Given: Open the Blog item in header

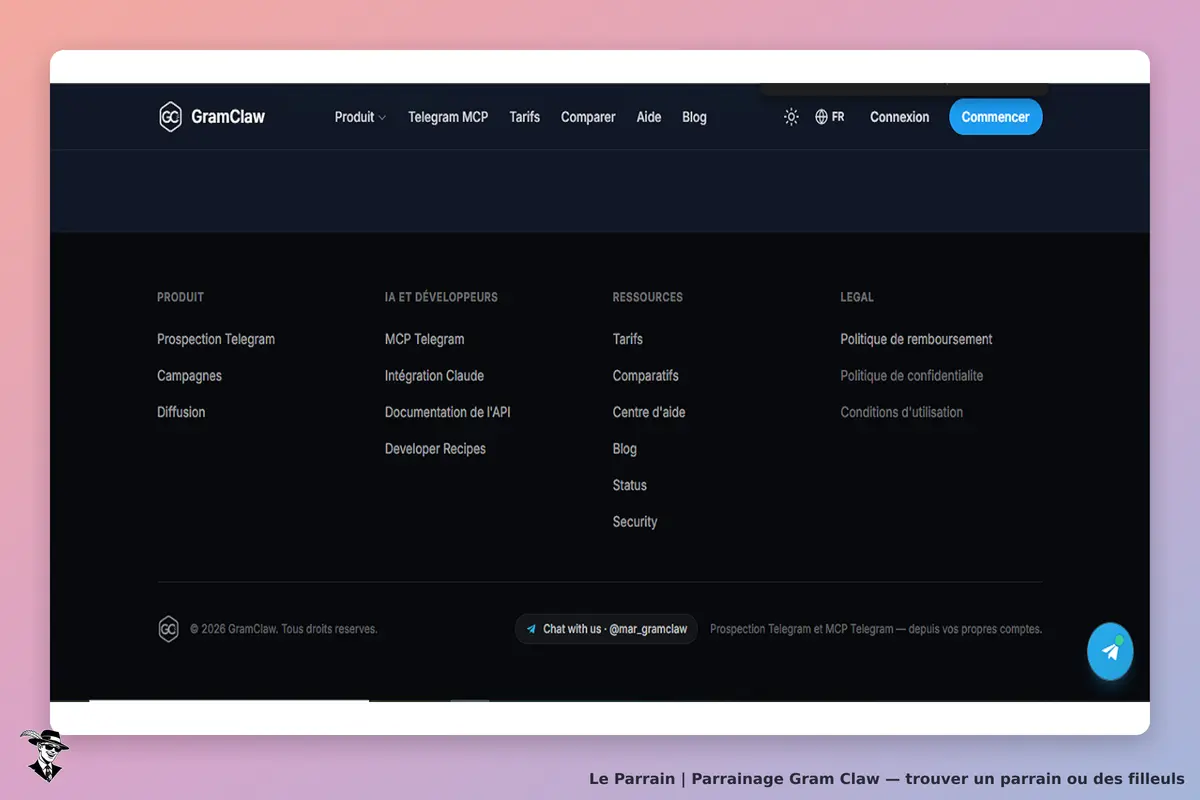Looking at the screenshot, I should (694, 117).
